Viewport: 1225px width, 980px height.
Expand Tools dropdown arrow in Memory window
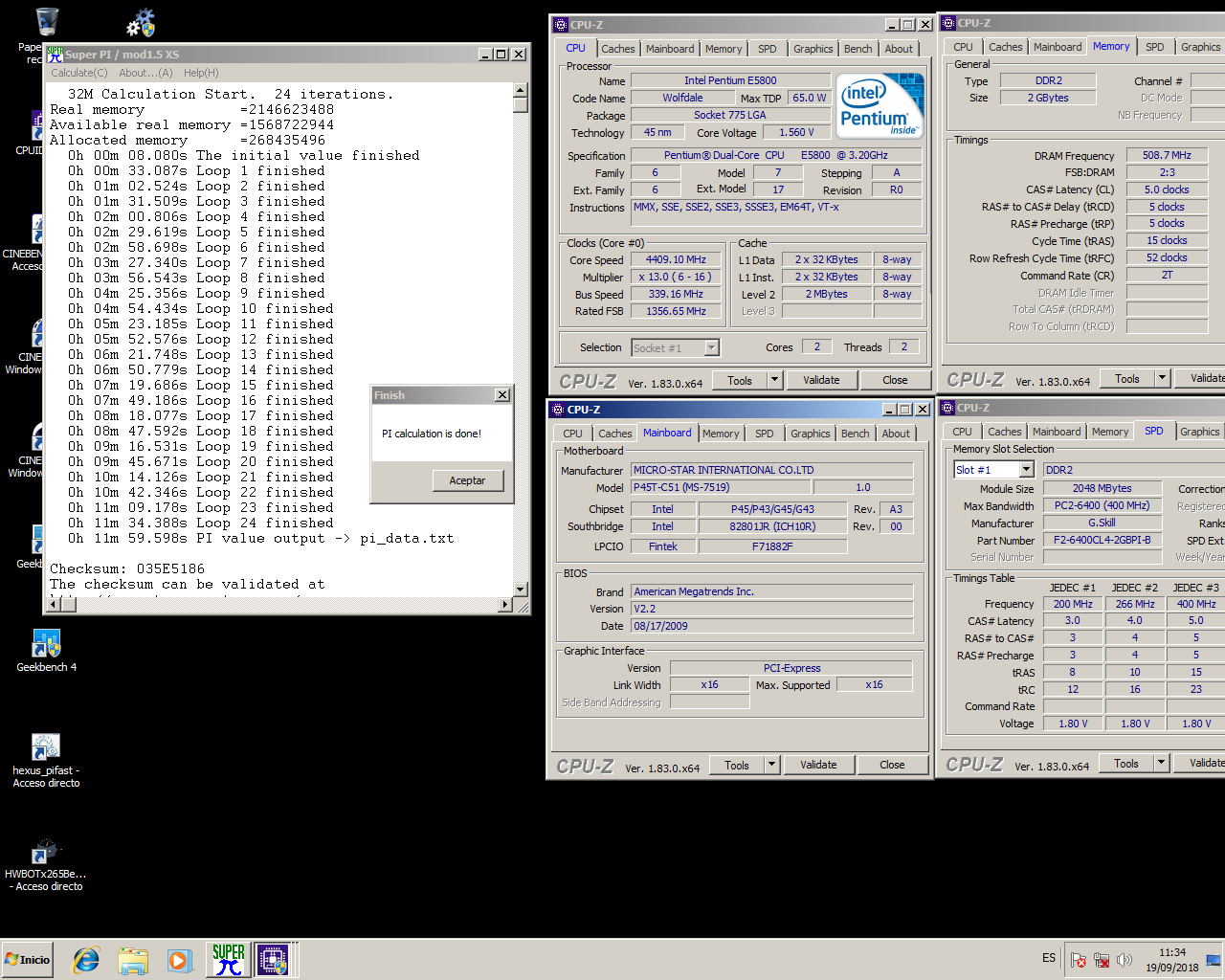tap(1162, 378)
